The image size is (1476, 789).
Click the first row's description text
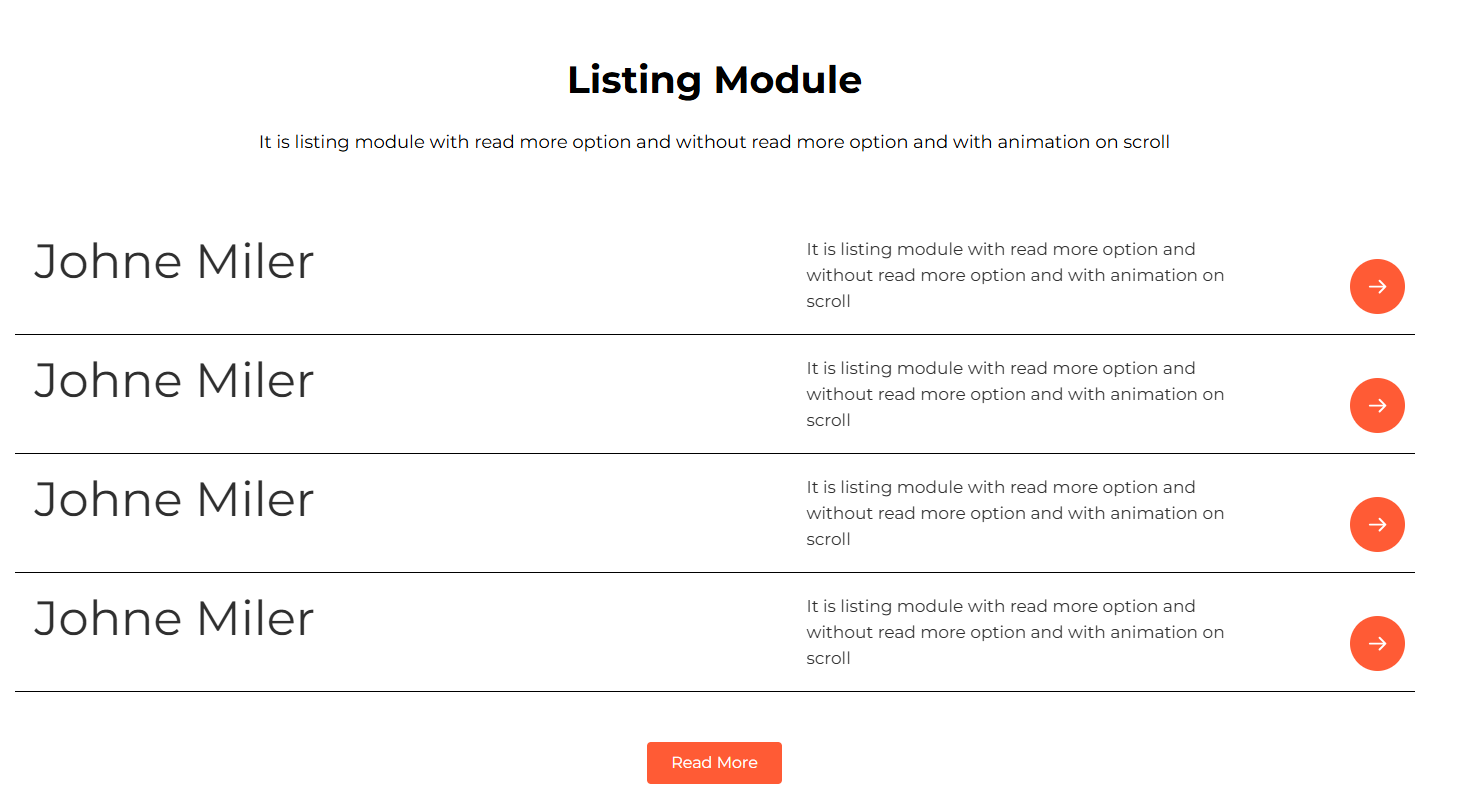1015,275
